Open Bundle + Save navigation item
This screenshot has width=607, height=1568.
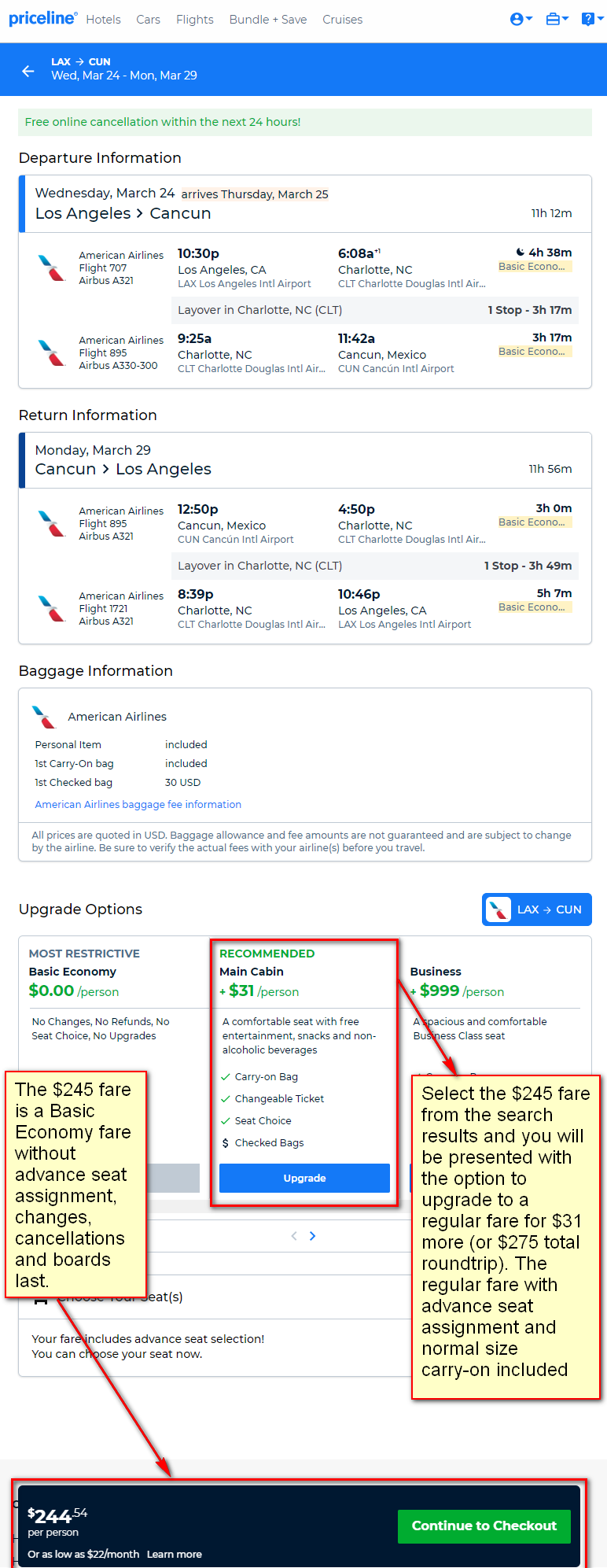pos(268,20)
